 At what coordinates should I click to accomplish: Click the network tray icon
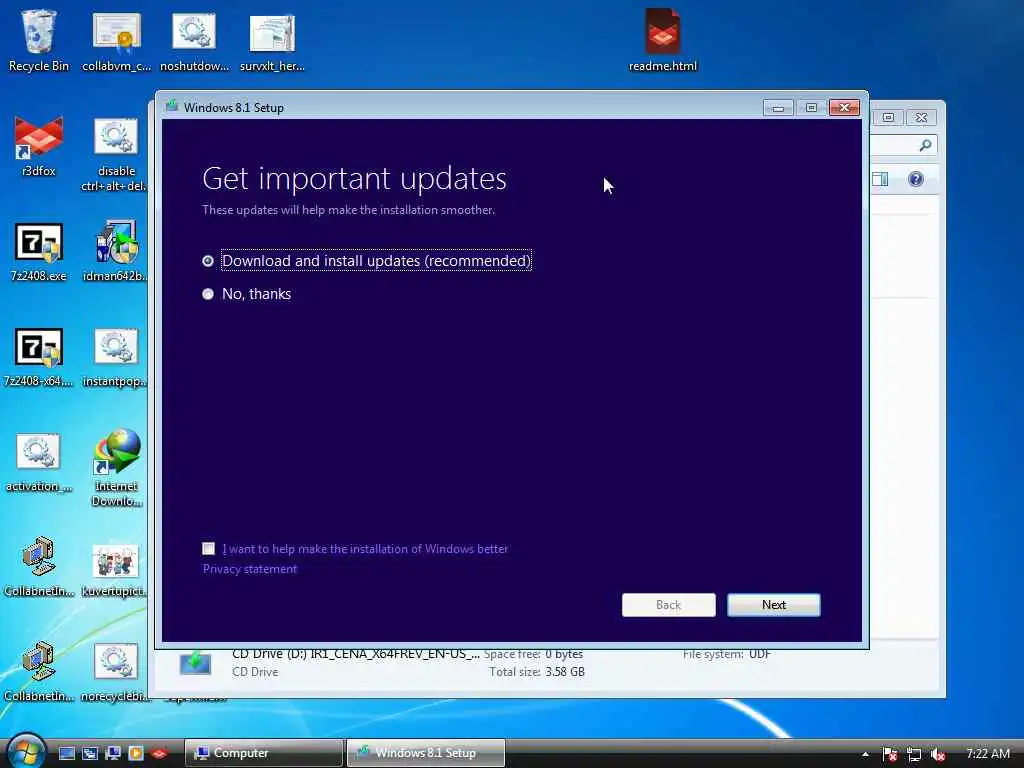[914, 754]
